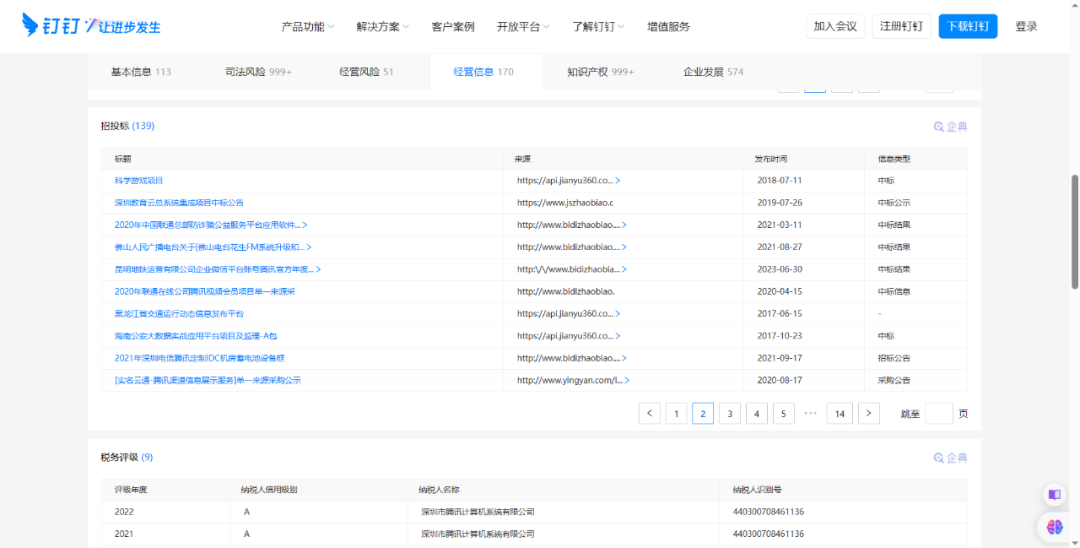Expand the 解决方案 menu
Image resolution: width=1080 pixels, height=548 pixels.
(382, 27)
